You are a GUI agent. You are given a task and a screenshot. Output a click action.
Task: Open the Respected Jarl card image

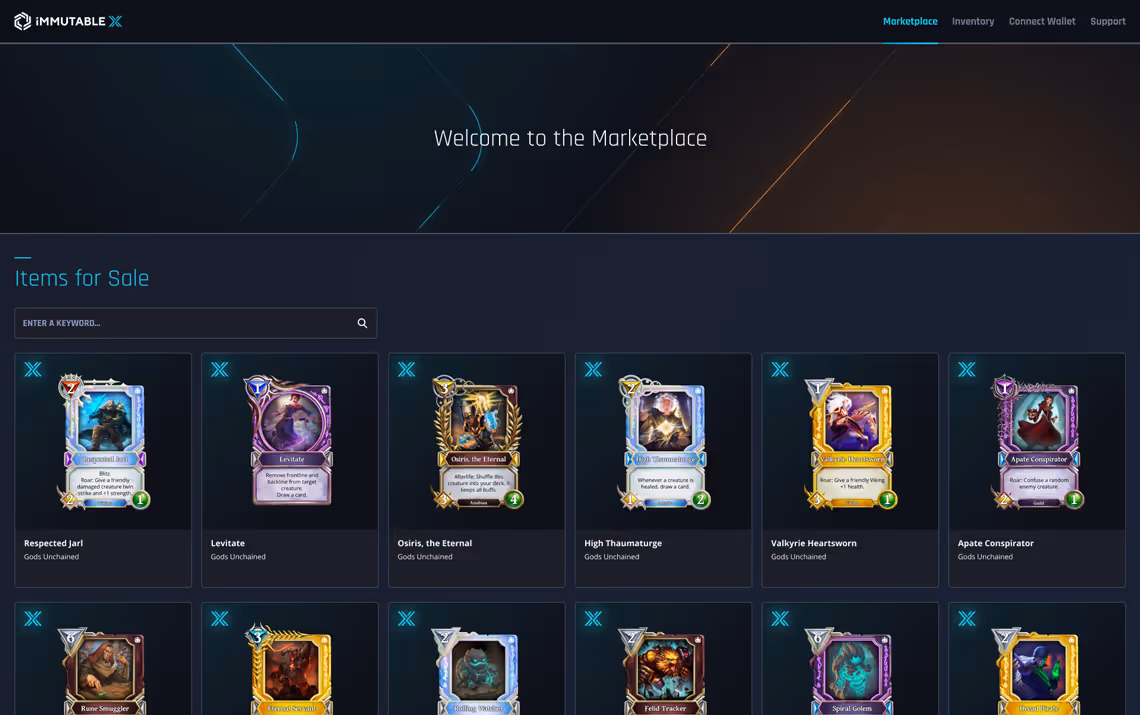(x=104, y=442)
